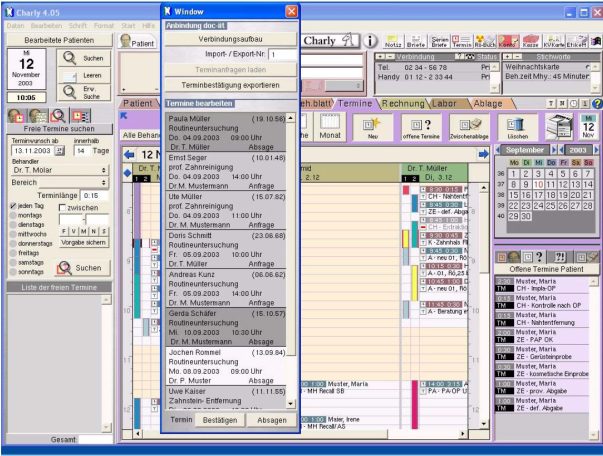Select the freitags option

(13, 253)
